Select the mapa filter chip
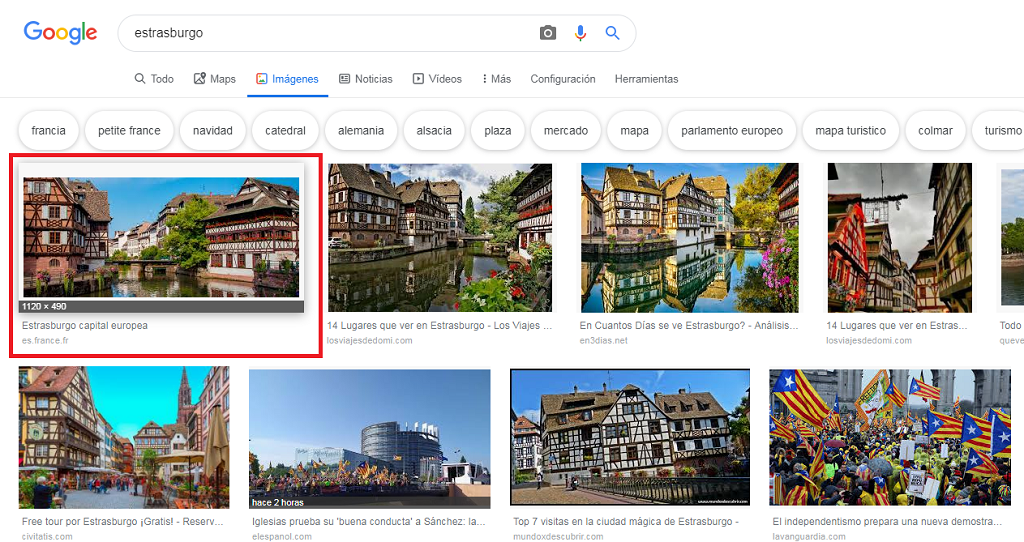Screen dimensions: 1024x542 [x=635, y=131]
